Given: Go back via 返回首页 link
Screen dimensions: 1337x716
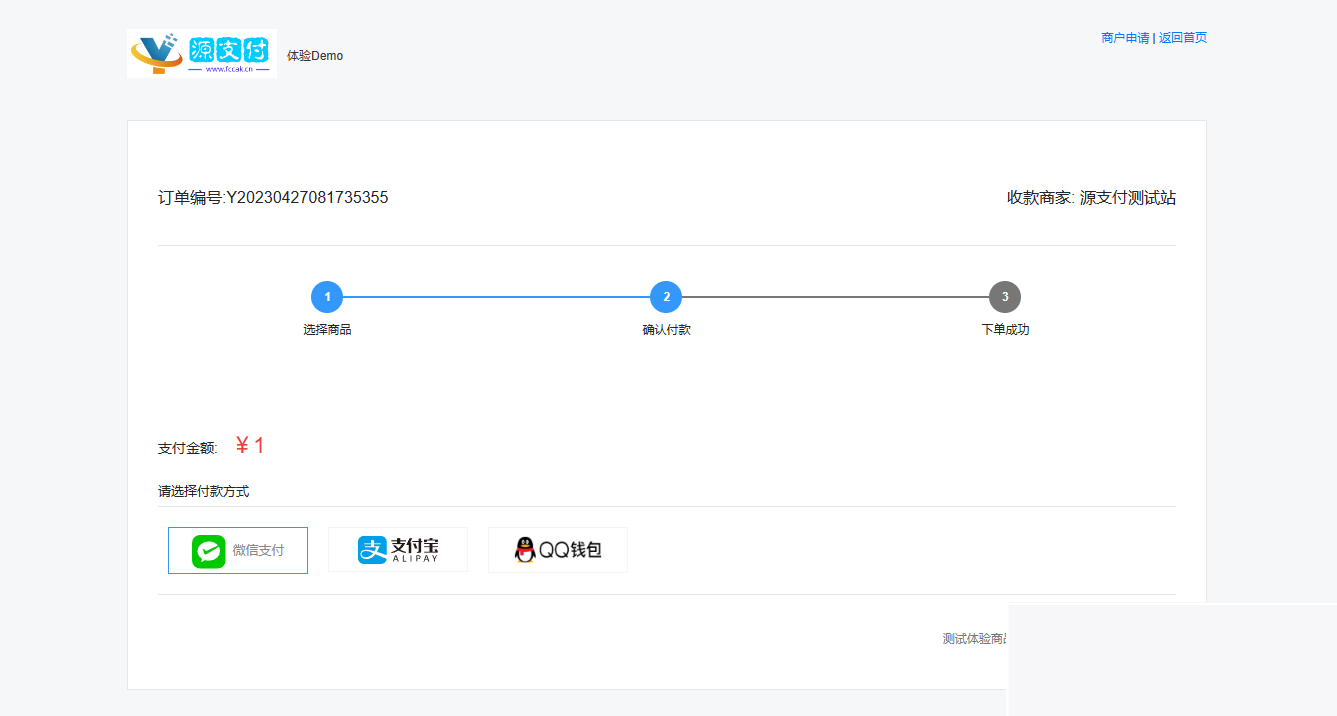Looking at the screenshot, I should click(x=1183, y=38).
